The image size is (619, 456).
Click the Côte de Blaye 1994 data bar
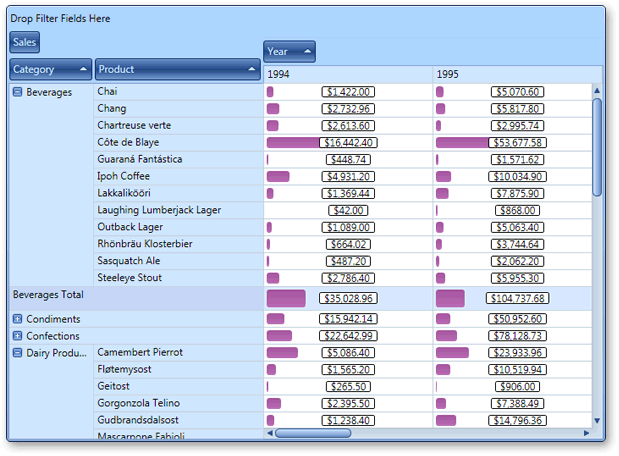click(x=288, y=143)
